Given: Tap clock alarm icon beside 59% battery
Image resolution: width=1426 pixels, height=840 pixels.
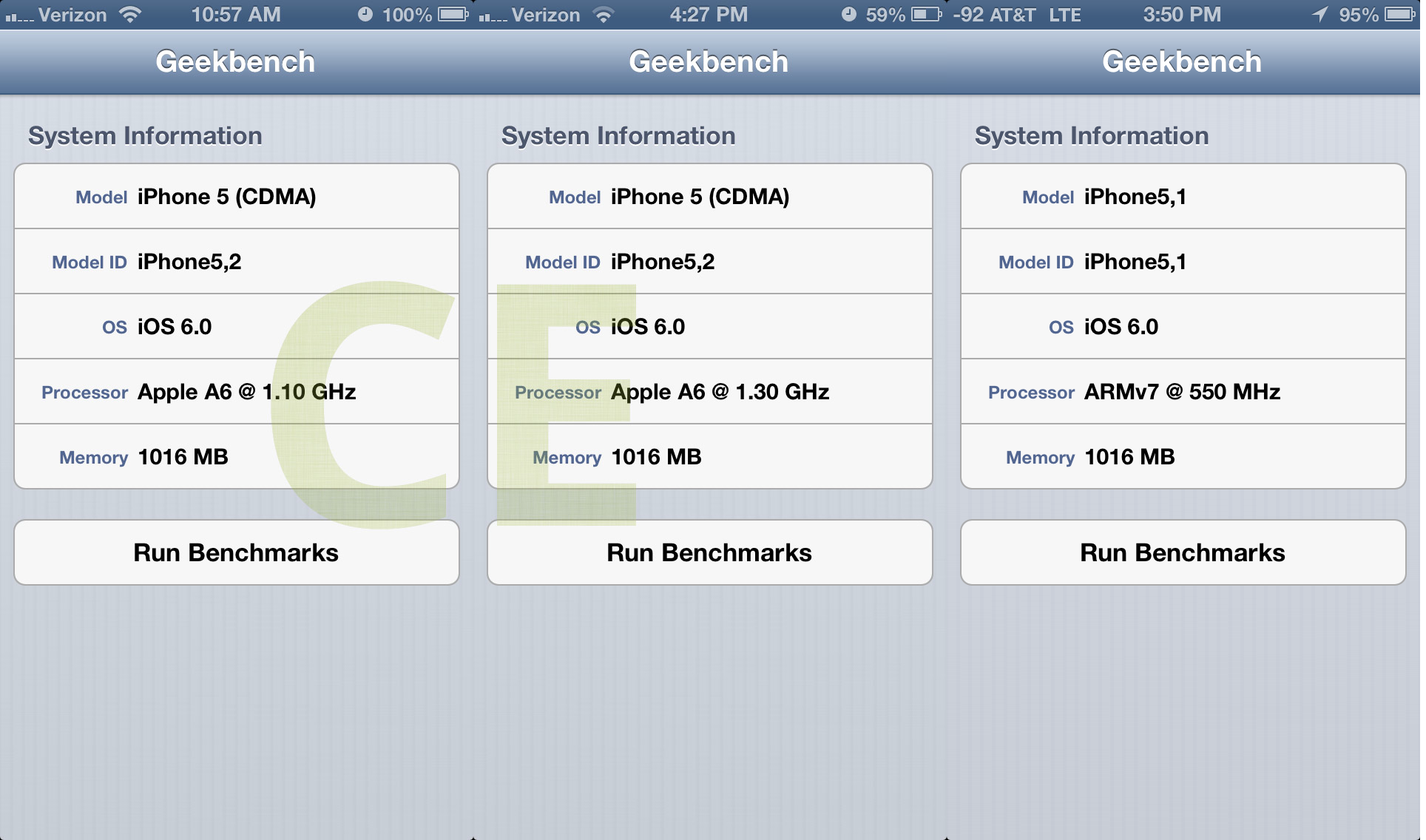Looking at the screenshot, I should click(849, 15).
